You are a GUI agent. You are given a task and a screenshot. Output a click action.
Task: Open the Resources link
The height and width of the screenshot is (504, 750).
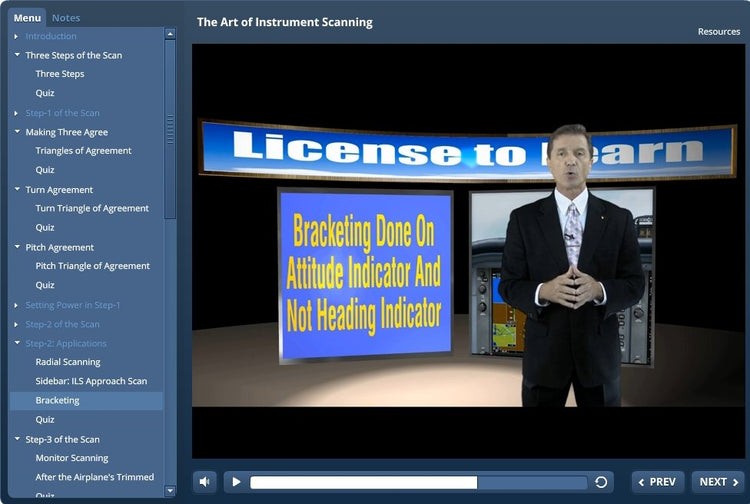(718, 32)
